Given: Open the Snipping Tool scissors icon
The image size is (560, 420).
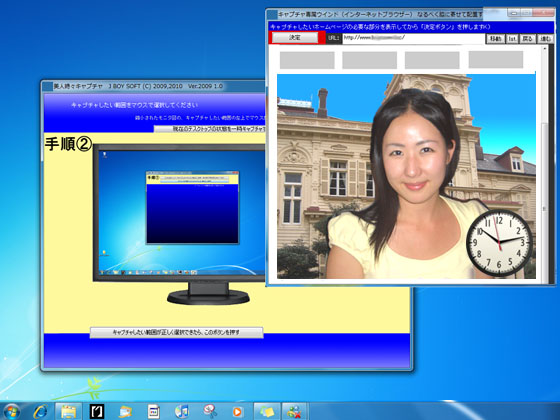Looking at the screenshot, I should pos(210,411).
